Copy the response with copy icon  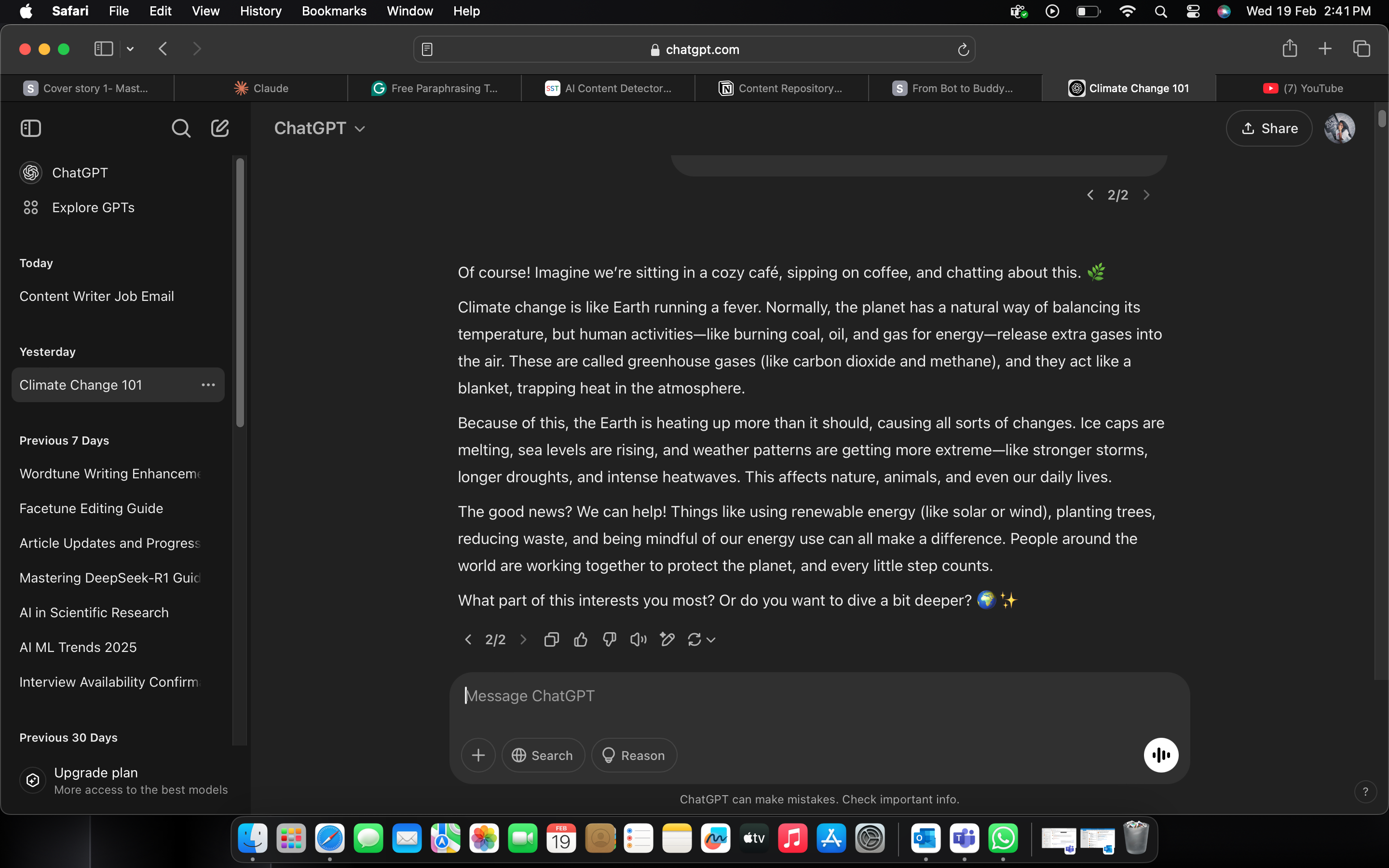coord(552,639)
